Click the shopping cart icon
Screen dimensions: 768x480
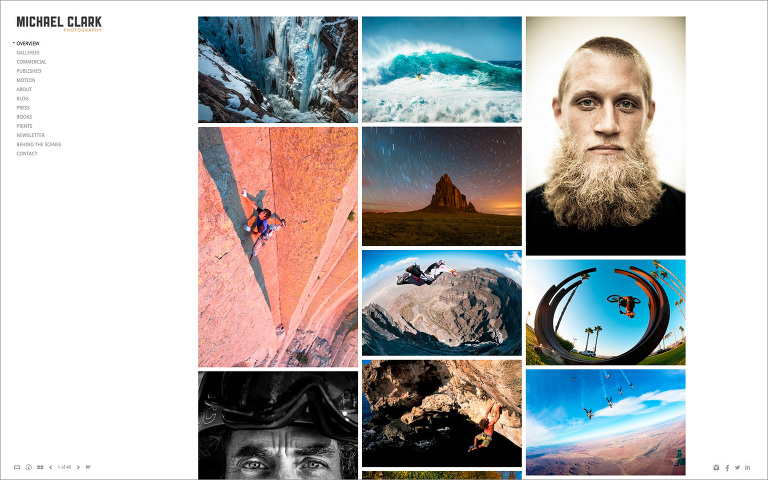[x=88, y=467]
